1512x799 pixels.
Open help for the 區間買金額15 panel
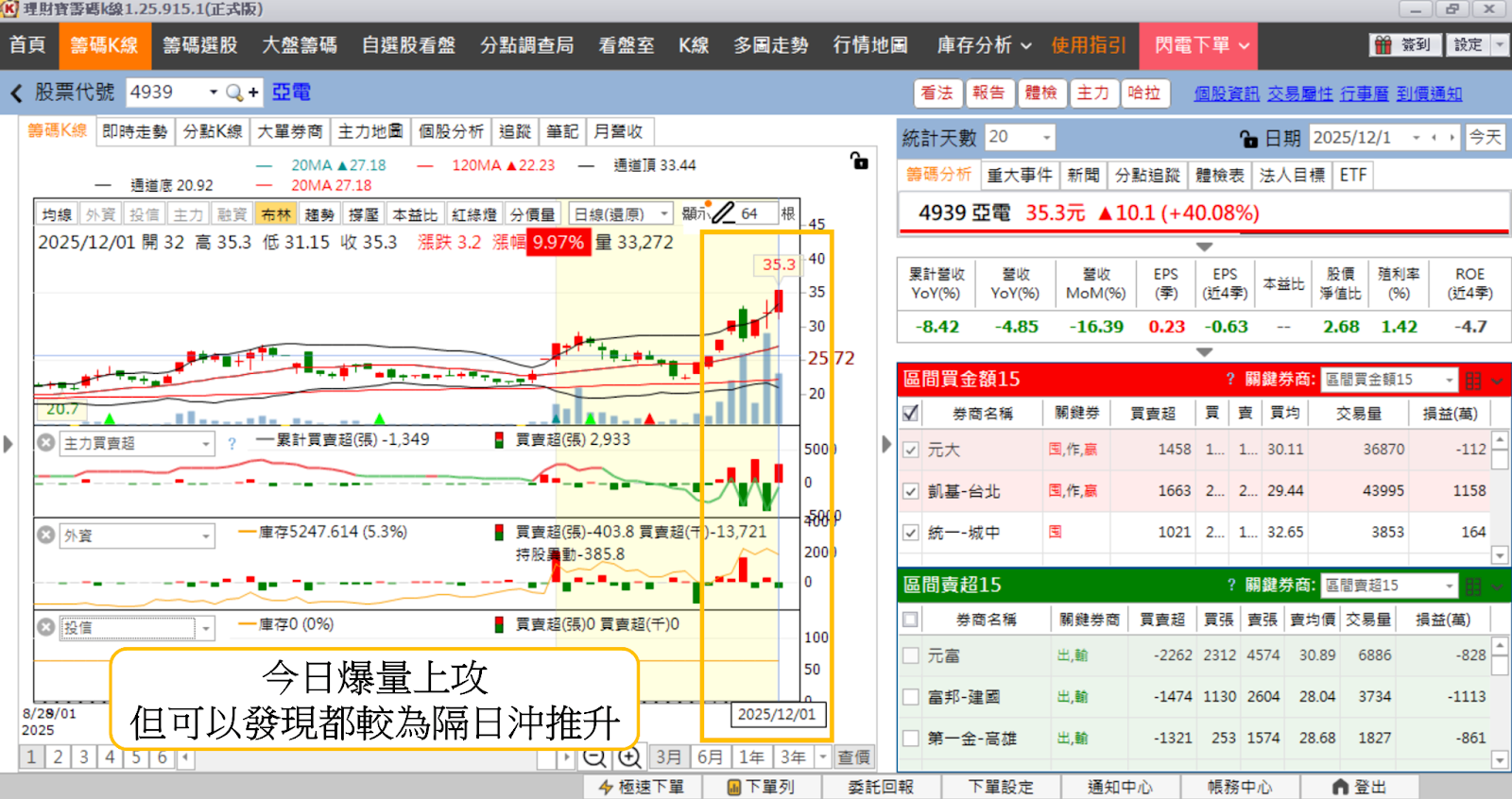pyautogui.click(x=1229, y=379)
